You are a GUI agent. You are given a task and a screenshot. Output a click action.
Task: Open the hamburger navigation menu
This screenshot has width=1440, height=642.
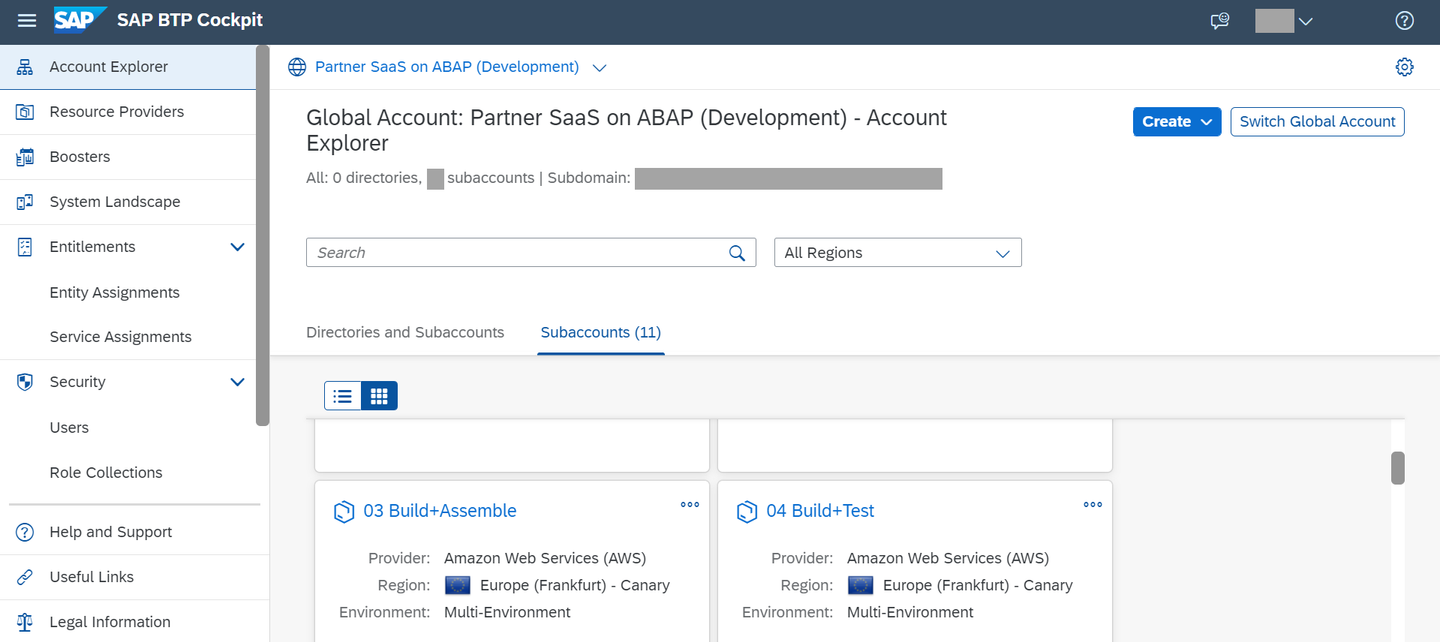pos(27,21)
